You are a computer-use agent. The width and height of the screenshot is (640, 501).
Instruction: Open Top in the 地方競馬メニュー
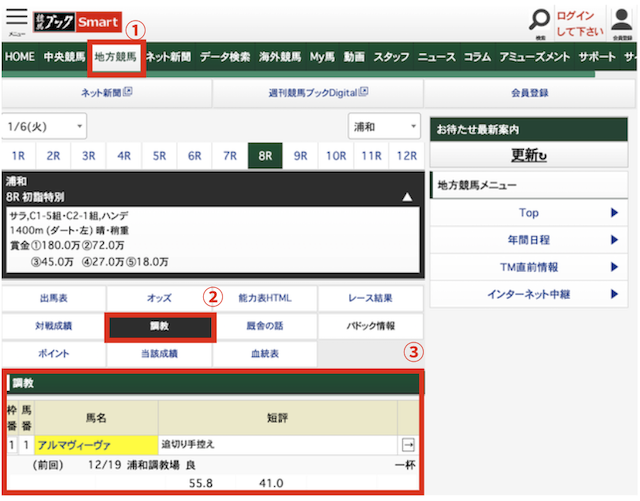pyautogui.click(x=529, y=213)
